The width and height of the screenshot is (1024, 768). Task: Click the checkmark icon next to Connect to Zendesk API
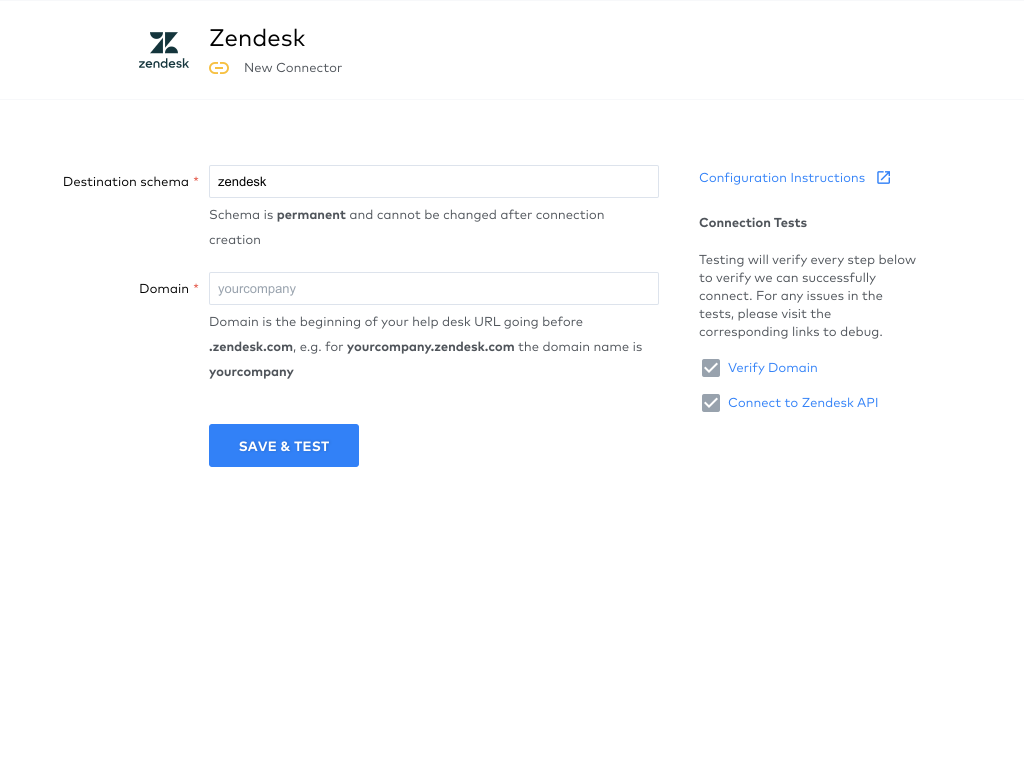pos(710,403)
